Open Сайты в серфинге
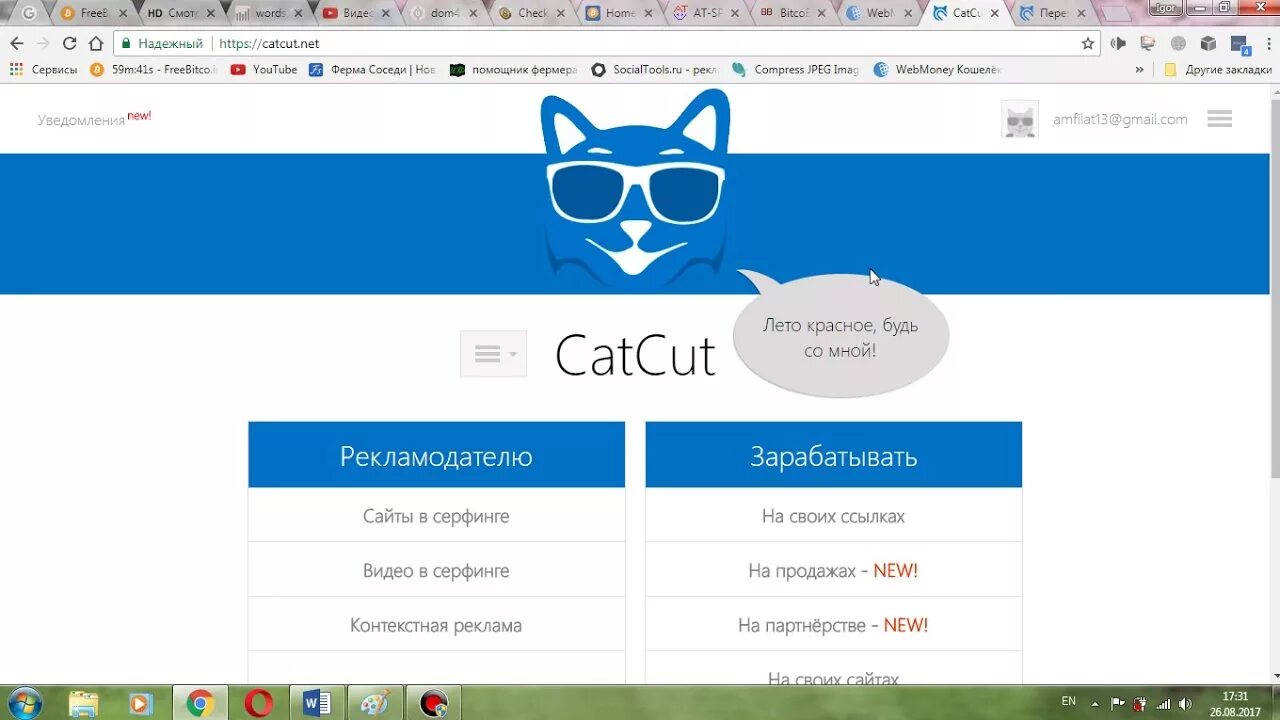 [436, 516]
